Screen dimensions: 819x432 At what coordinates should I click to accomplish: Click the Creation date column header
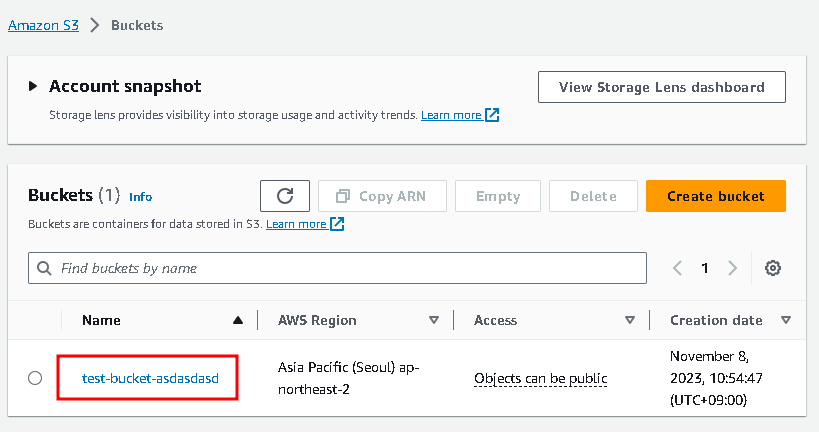pos(716,320)
